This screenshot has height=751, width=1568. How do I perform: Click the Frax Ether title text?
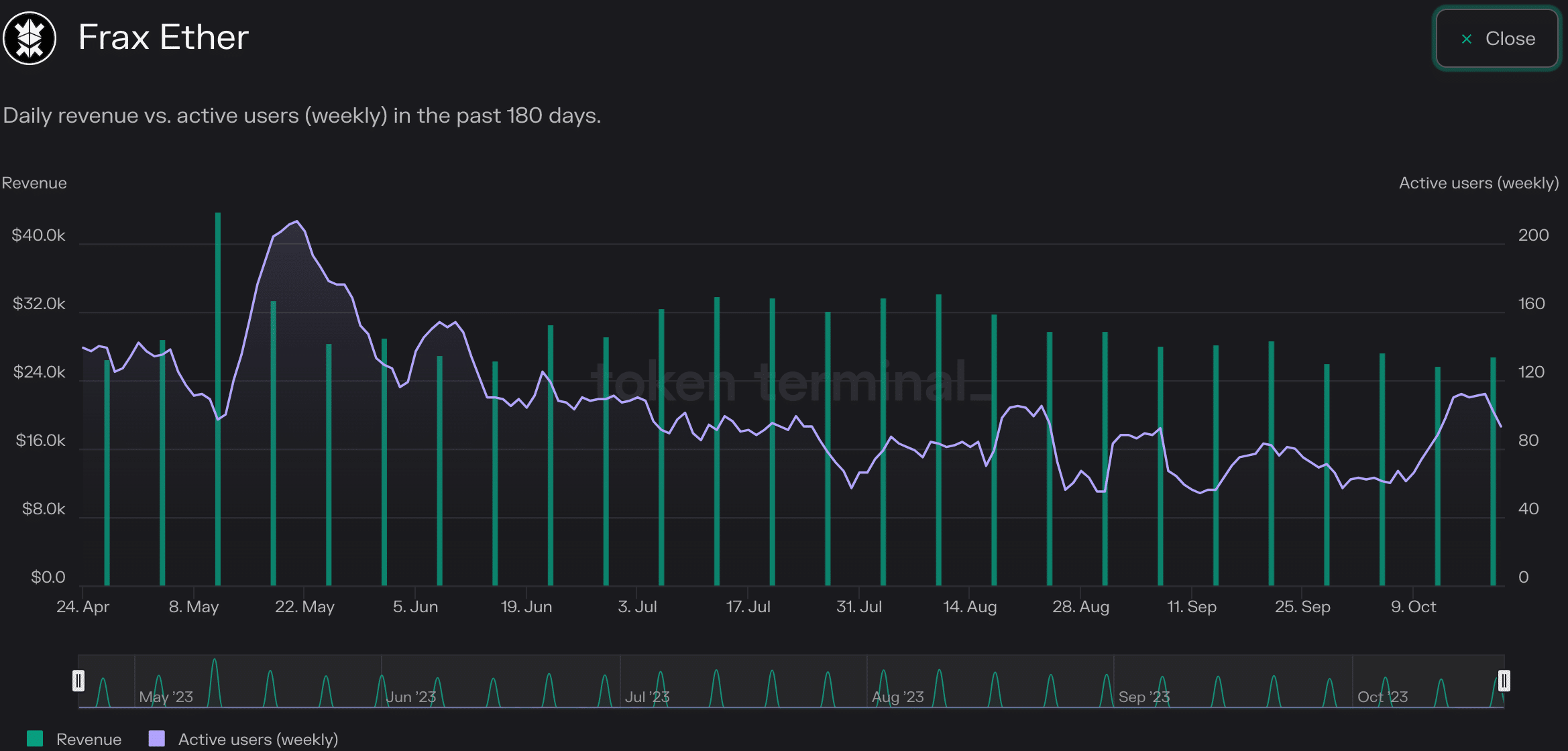pos(163,37)
